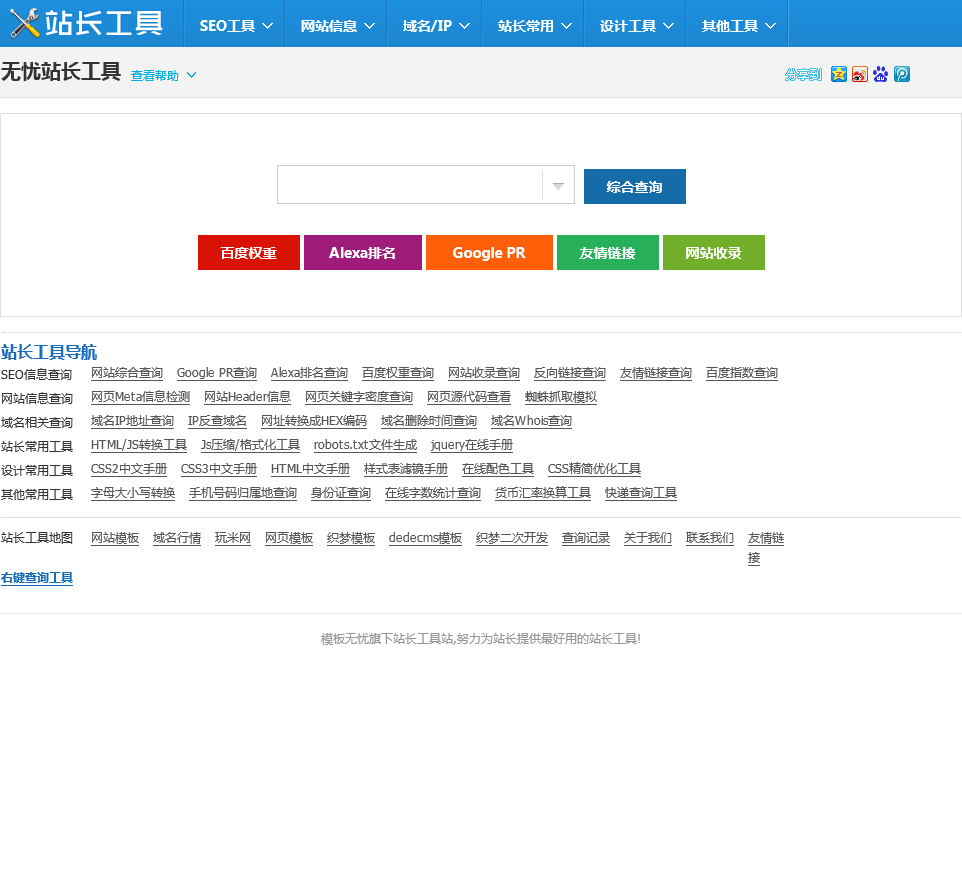Open 字母大小写转换 link
Viewport: 962px width, 875px height.
133,493
